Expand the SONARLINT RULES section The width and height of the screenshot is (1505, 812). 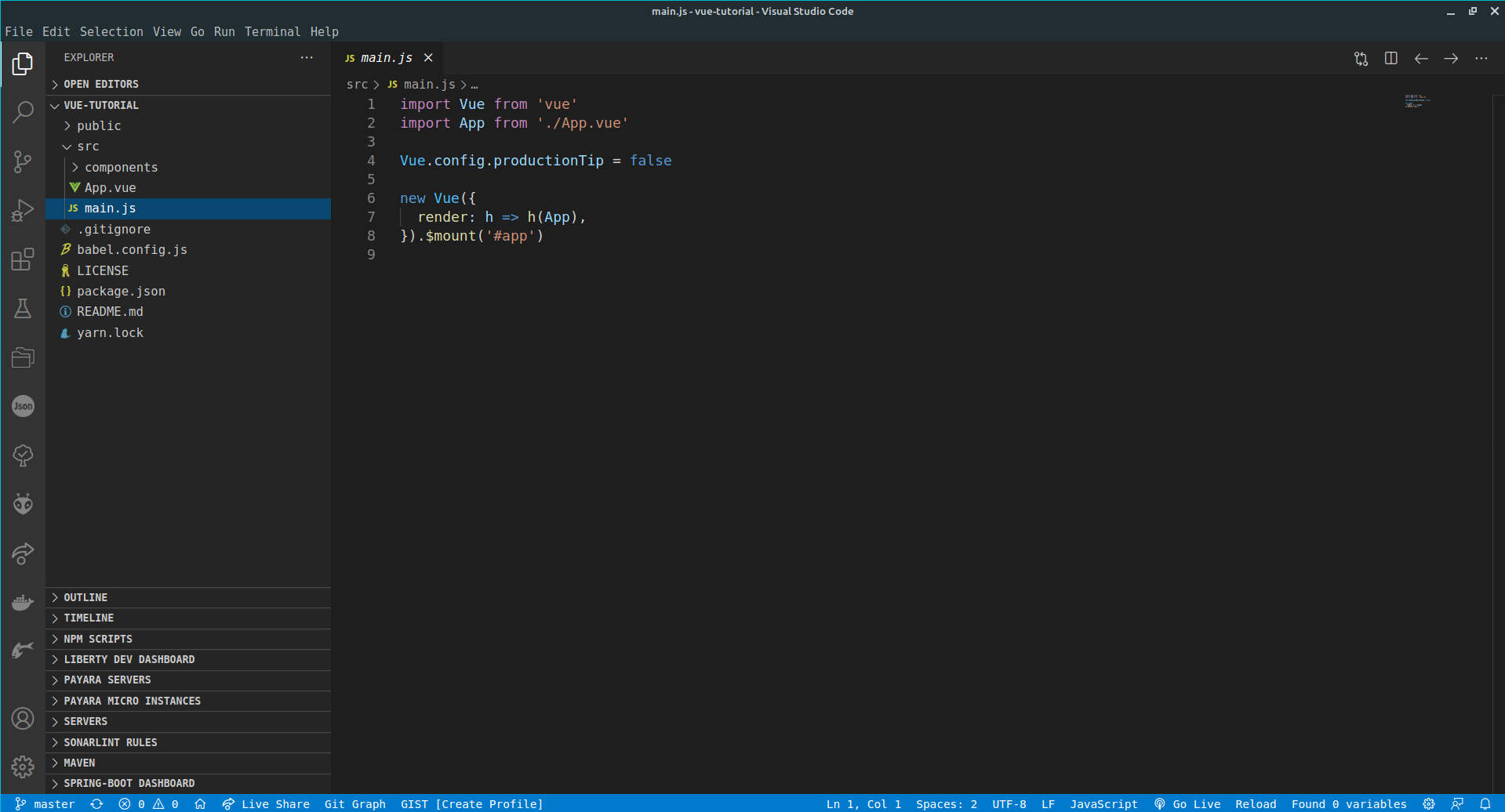[188, 742]
